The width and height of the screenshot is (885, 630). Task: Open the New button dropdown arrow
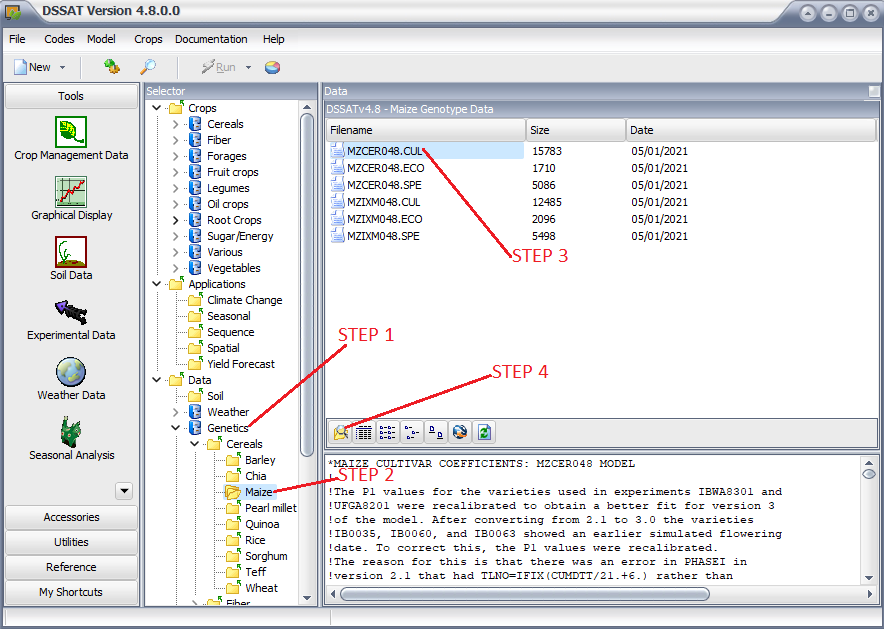pos(63,67)
